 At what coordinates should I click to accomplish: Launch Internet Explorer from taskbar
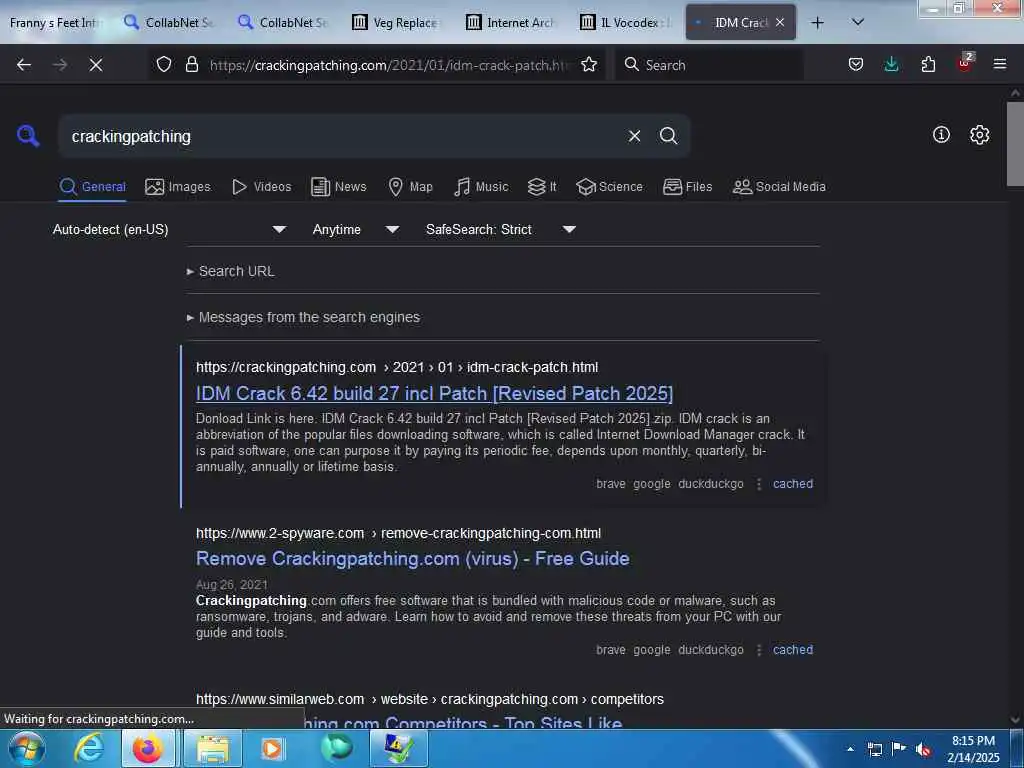pos(89,748)
